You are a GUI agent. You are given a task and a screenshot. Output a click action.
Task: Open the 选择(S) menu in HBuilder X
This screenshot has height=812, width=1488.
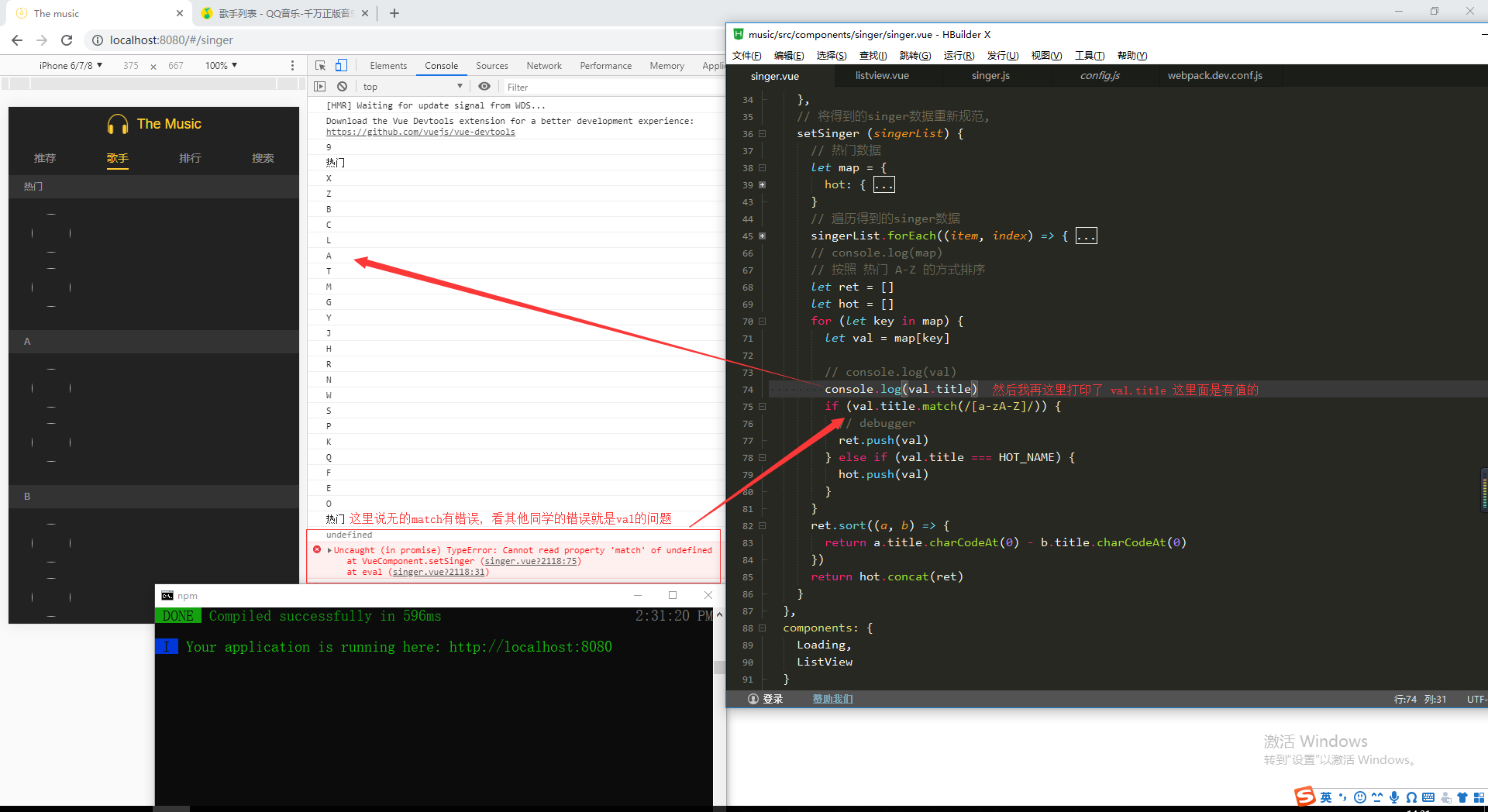coord(832,56)
